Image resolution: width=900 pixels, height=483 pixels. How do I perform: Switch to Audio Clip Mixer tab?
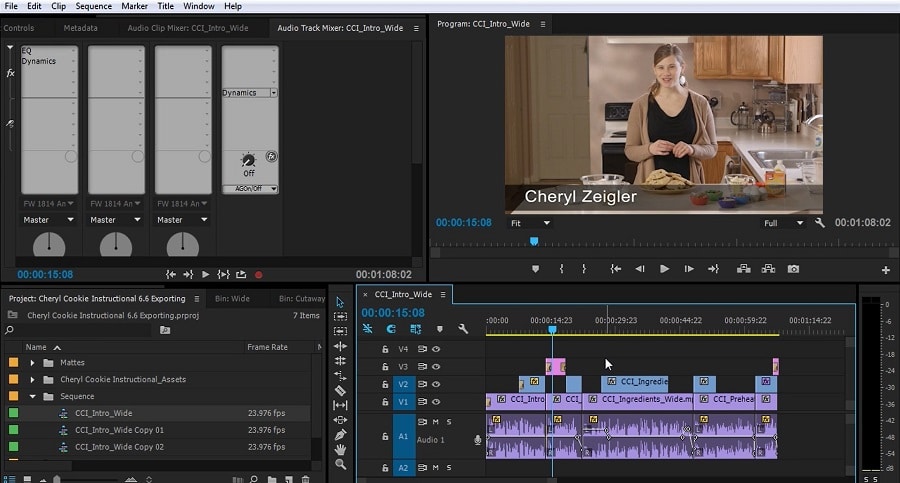tap(188, 28)
